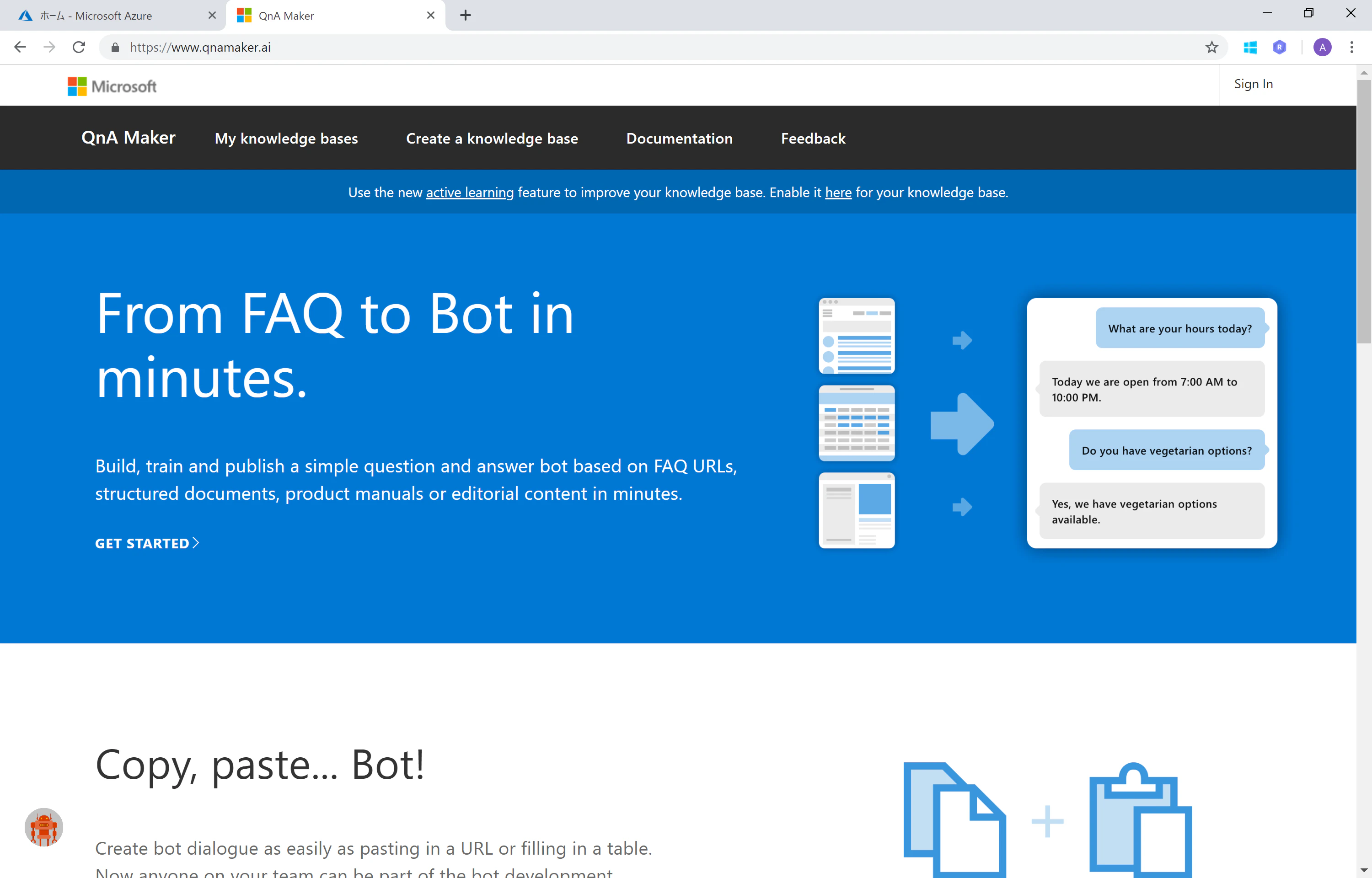The image size is (1372, 878).
Task: Open Create a knowledge base
Action: [x=492, y=139]
